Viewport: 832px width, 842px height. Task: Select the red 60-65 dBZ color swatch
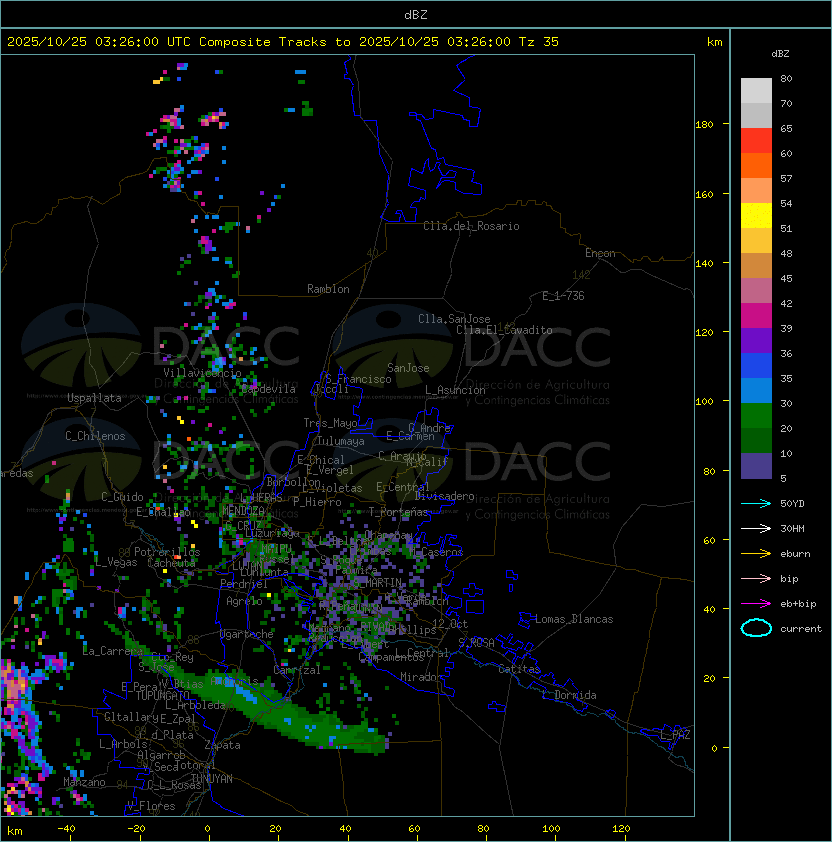(x=756, y=141)
